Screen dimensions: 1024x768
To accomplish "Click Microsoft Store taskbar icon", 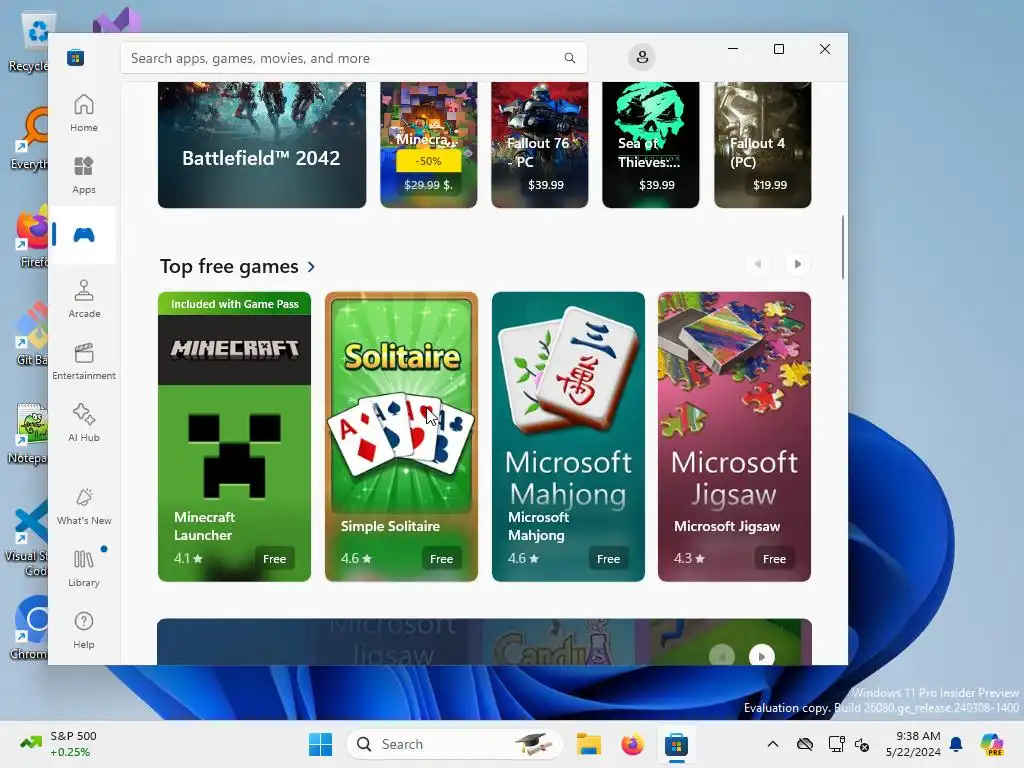I will (x=677, y=744).
